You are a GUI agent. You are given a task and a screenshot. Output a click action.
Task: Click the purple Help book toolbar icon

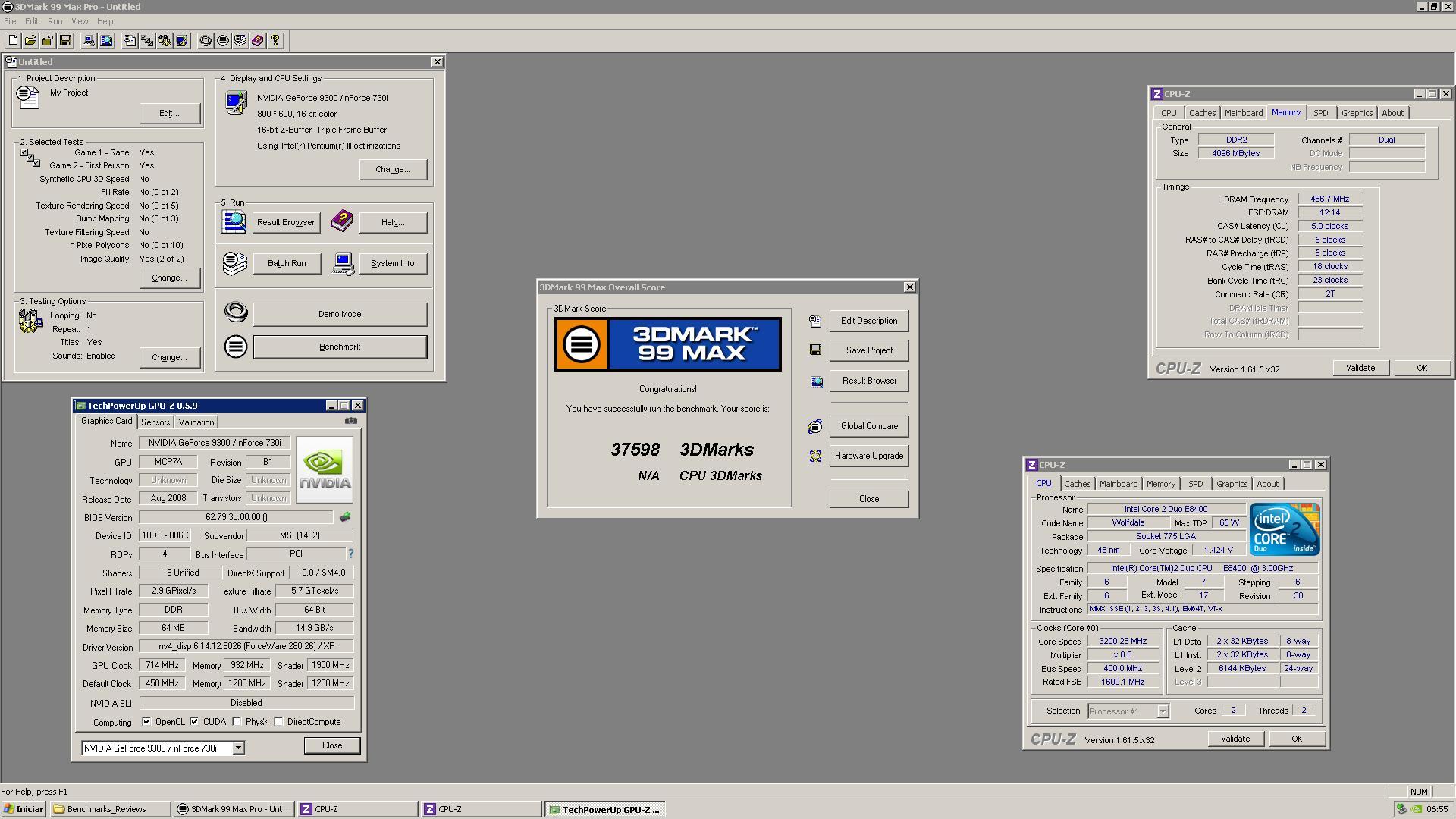pos(258,41)
